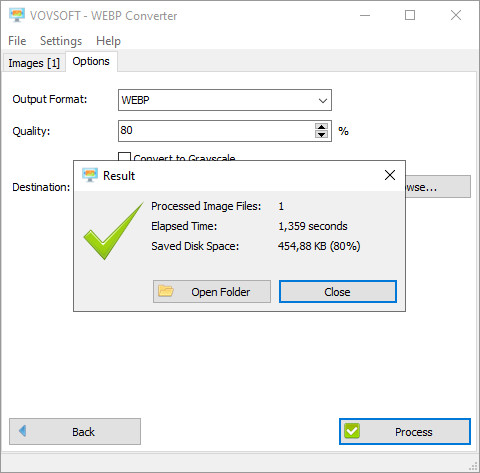Click the VOVSOFT app icon in title bar
480x473 pixels.
(17, 15)
